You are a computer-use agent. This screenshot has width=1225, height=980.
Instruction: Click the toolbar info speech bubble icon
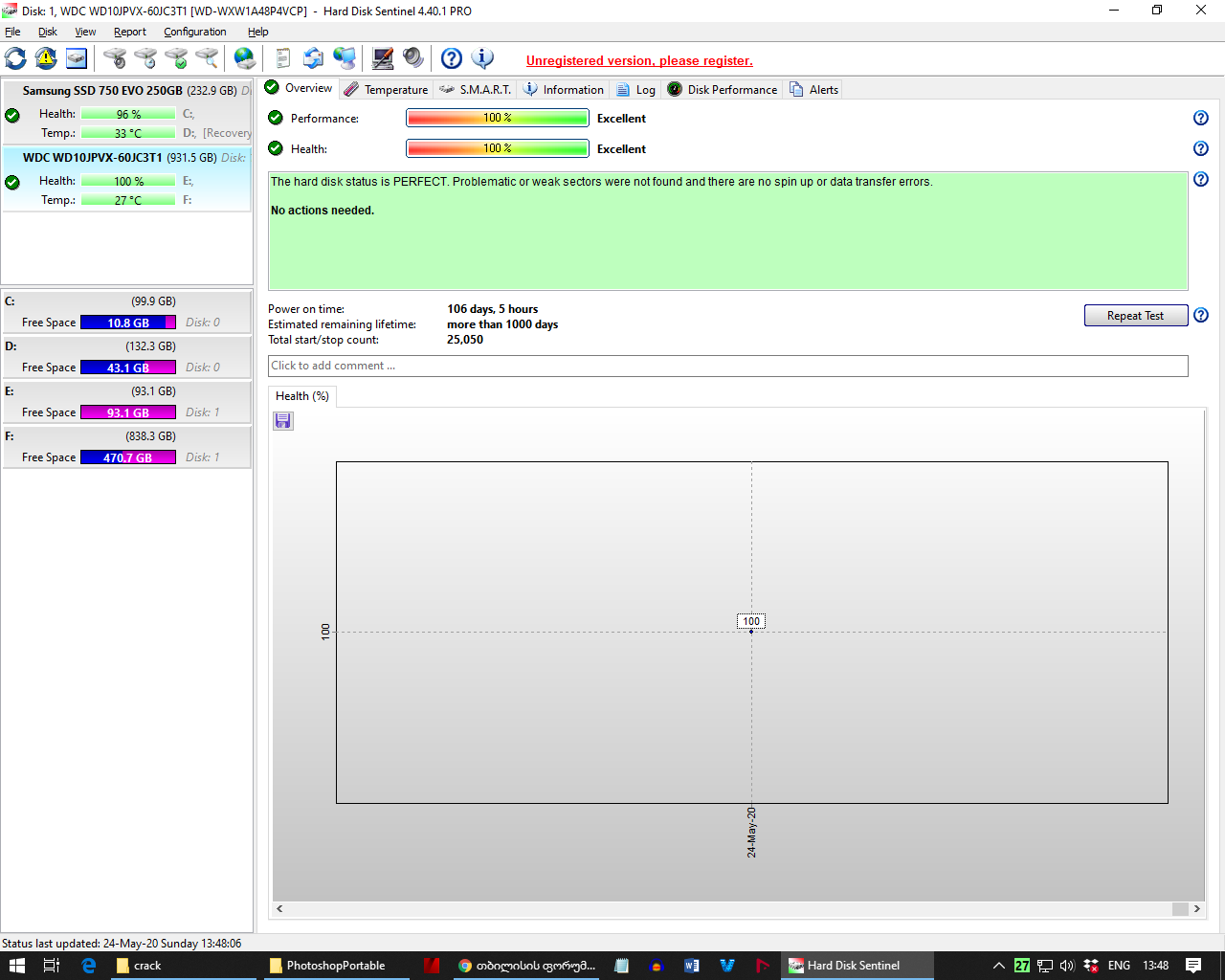[482, 58]
